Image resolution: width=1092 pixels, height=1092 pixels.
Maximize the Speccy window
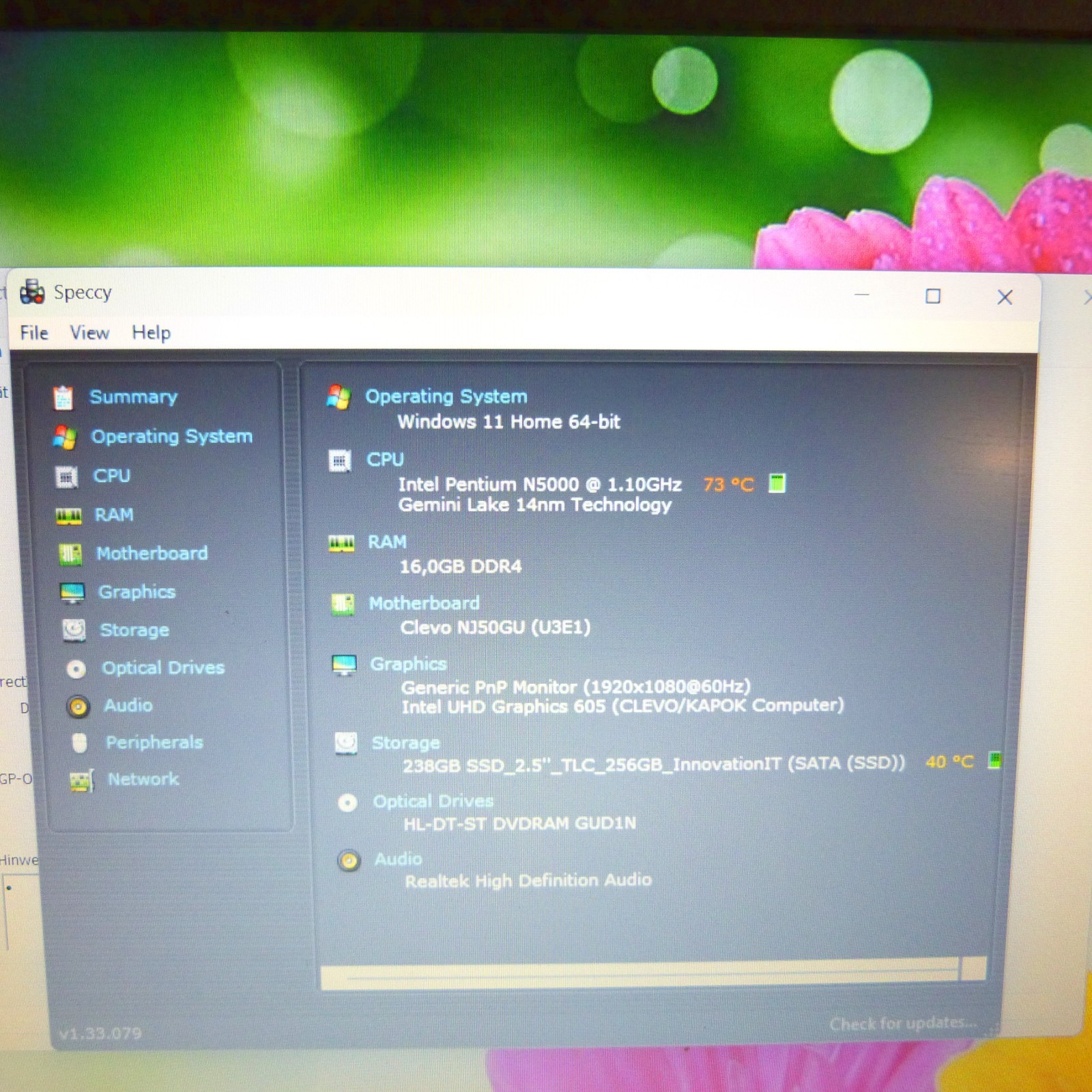pyautogui.click(x=933, y=296)
